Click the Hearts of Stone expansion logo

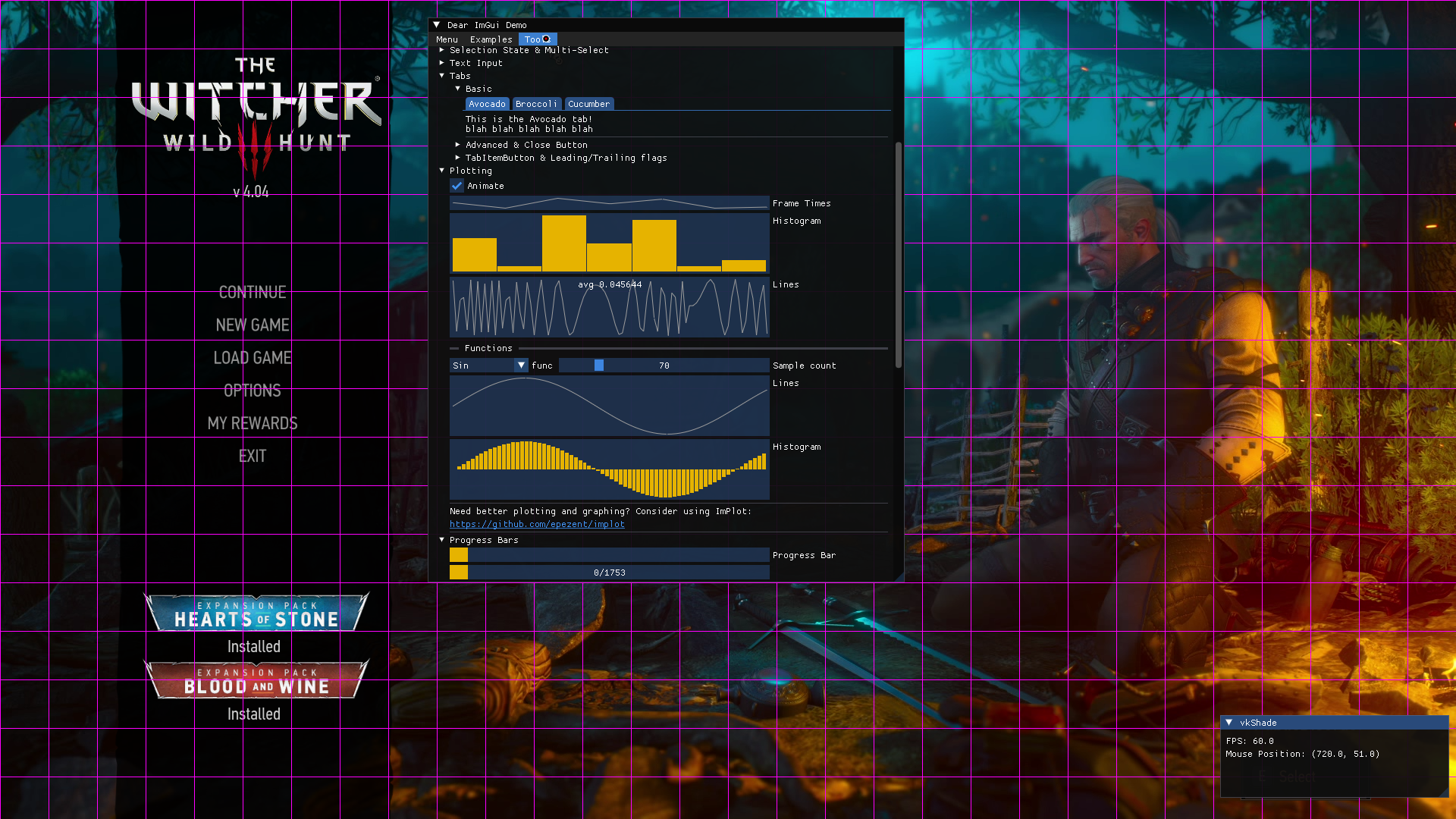pyautogui.click(x=256, y=613)
